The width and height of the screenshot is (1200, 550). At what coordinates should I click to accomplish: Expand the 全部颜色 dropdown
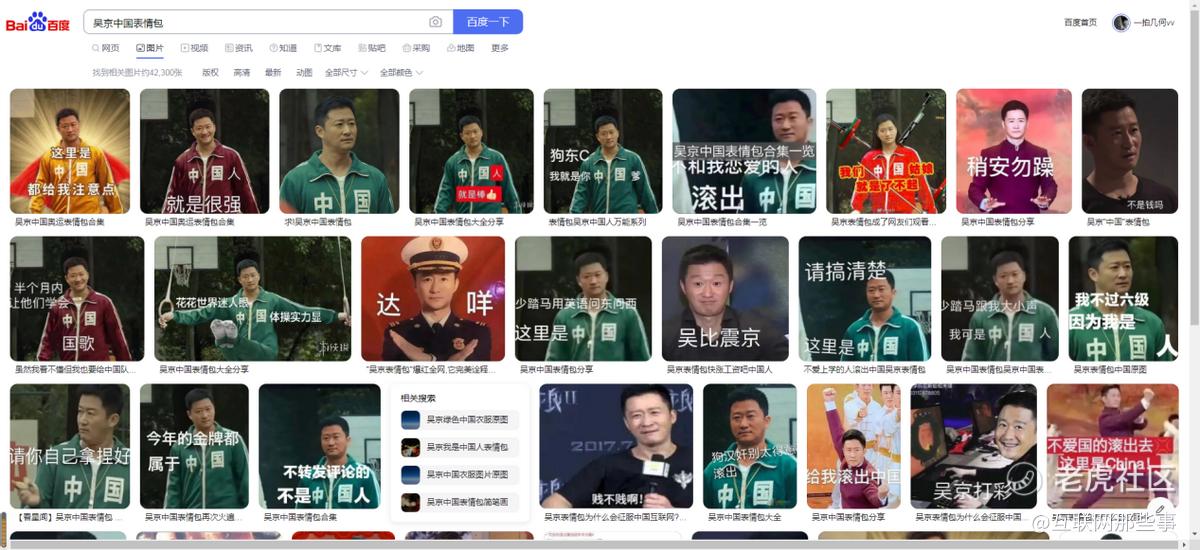(x=401, y=73)
